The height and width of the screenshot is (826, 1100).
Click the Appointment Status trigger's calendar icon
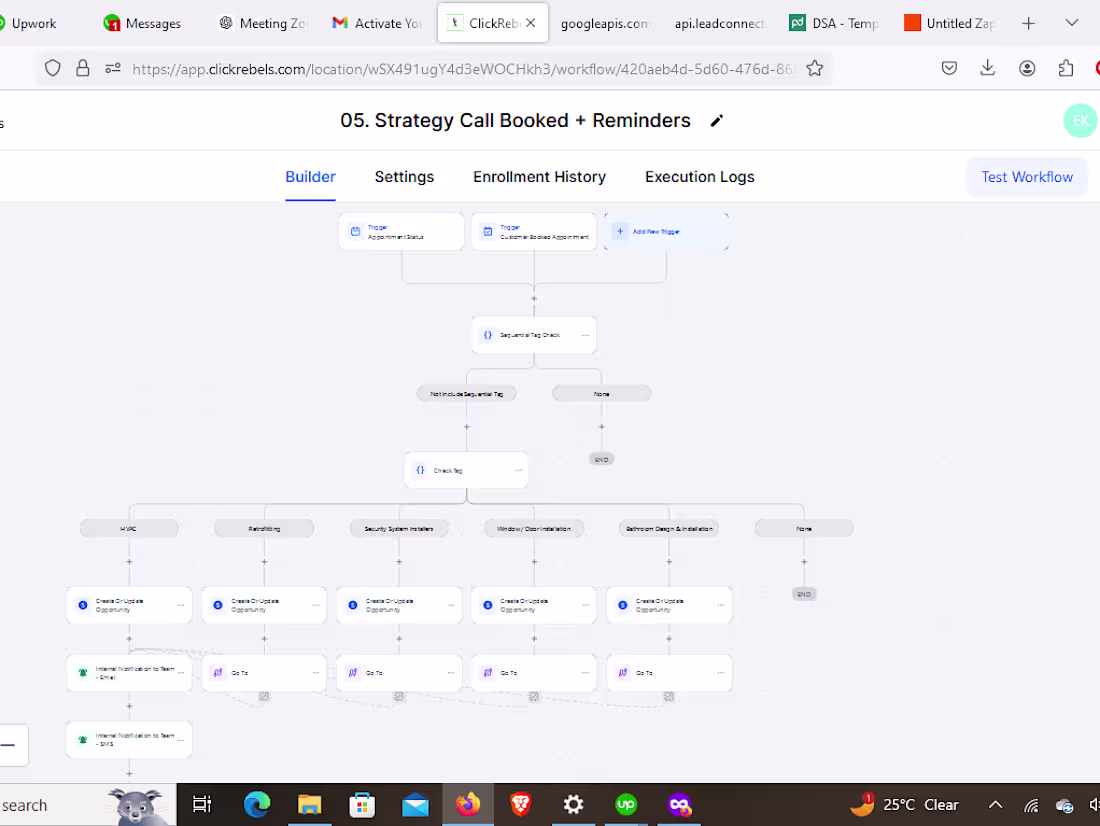click(x=356, y=230)
